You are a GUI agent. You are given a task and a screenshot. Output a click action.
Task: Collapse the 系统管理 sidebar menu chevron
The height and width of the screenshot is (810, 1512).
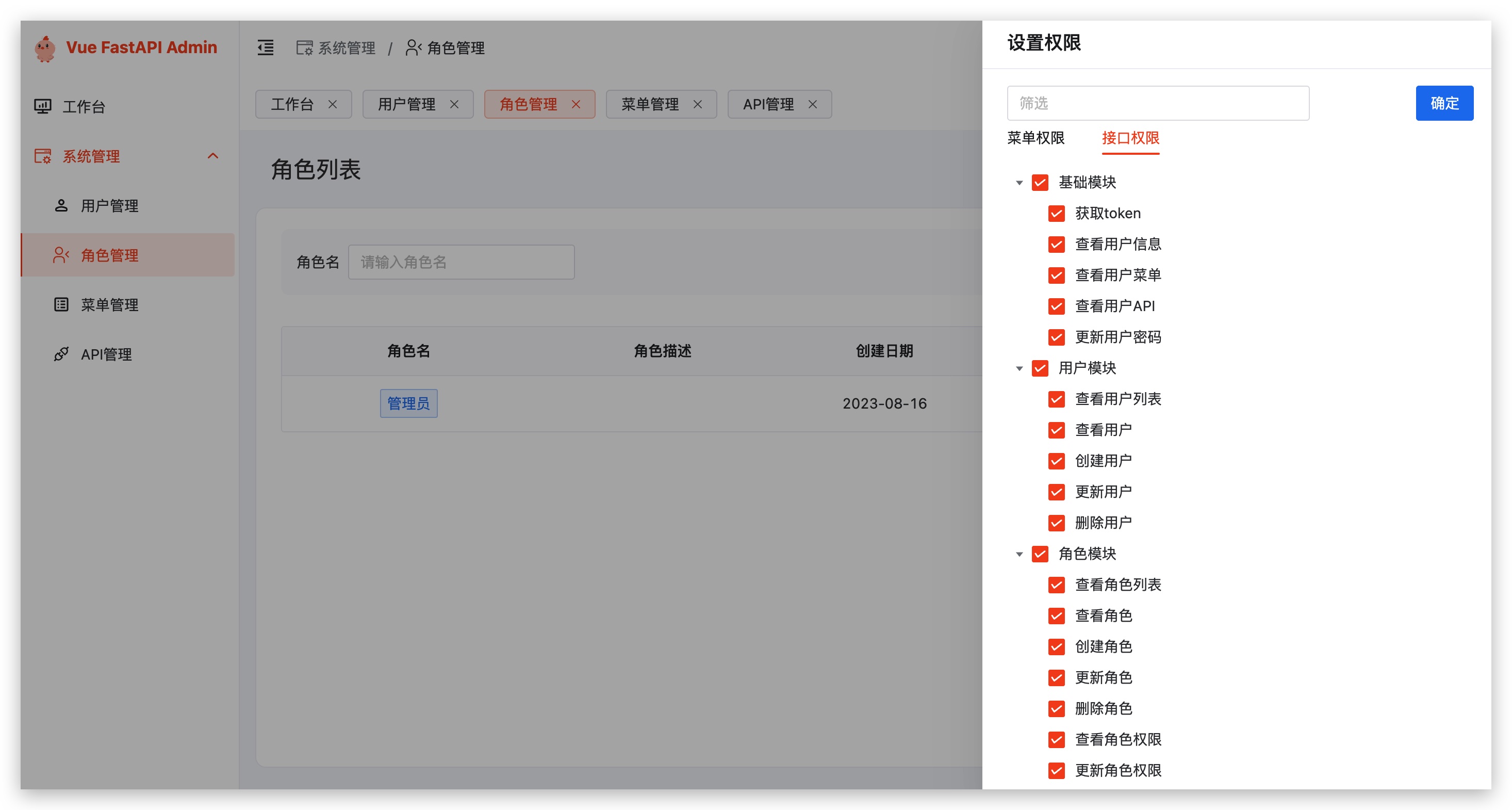(x=213, y=156)
